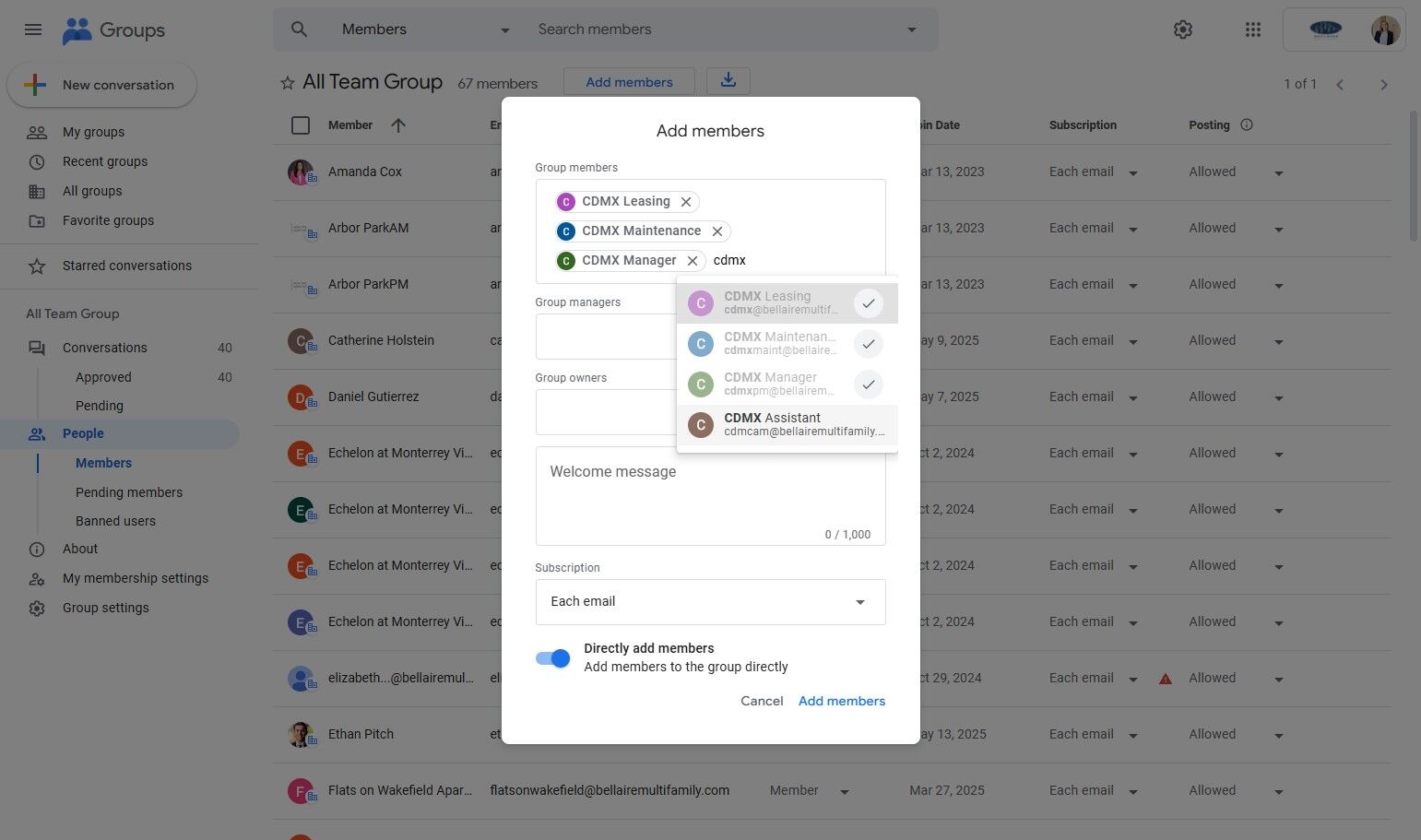Screen dimensions: 1421x840
Task: Click the page vertical scrollbar
Action: (x=1414, y=175)
